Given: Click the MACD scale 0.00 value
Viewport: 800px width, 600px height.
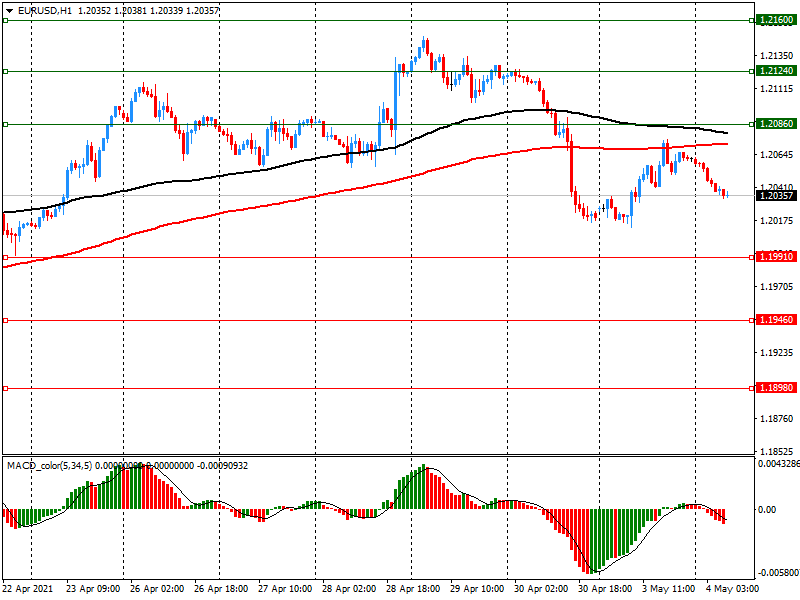Looking at the screenshot, I should coord(767,510).
